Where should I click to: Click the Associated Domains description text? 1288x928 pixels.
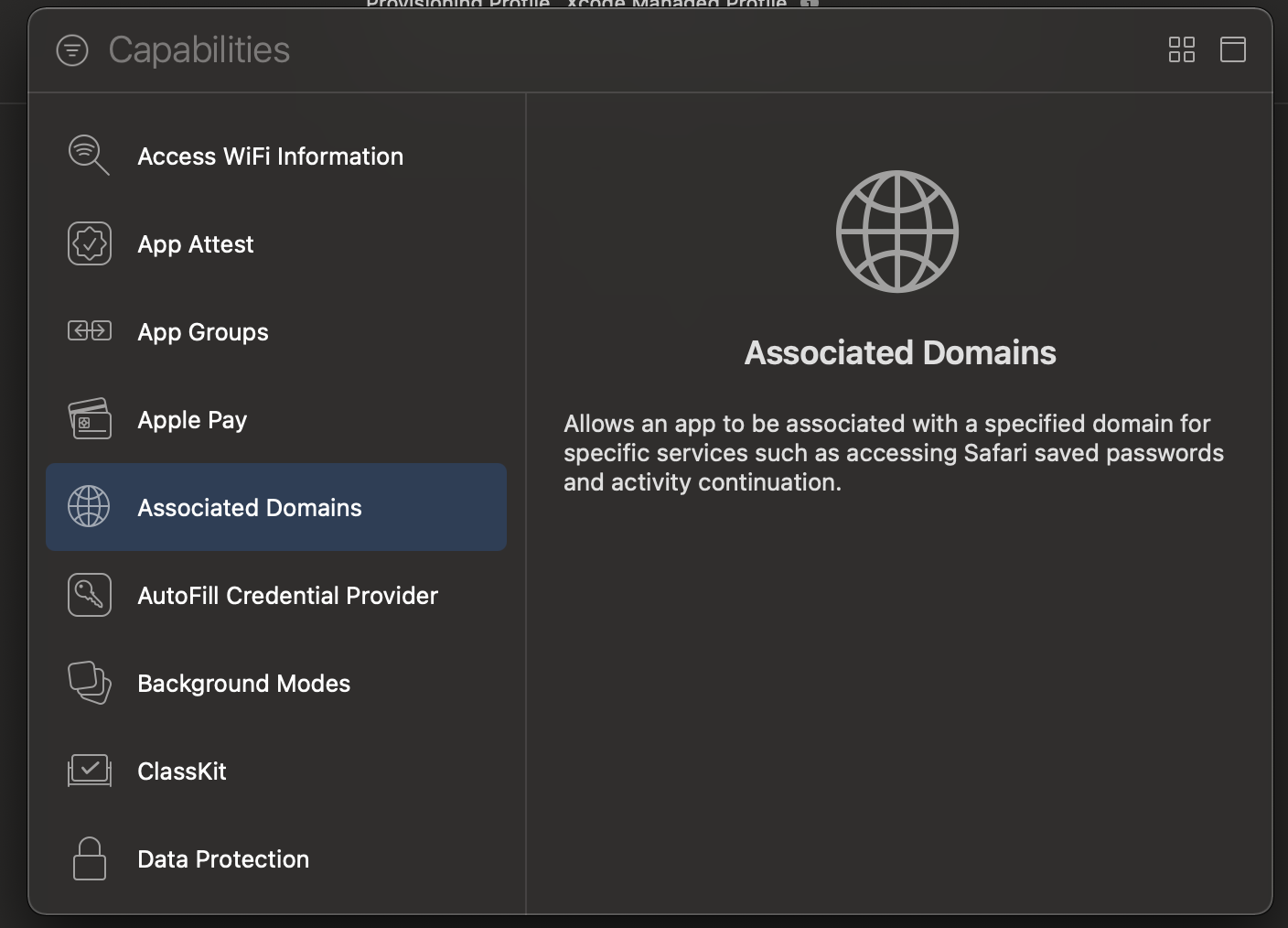click(x=893, y=453)
